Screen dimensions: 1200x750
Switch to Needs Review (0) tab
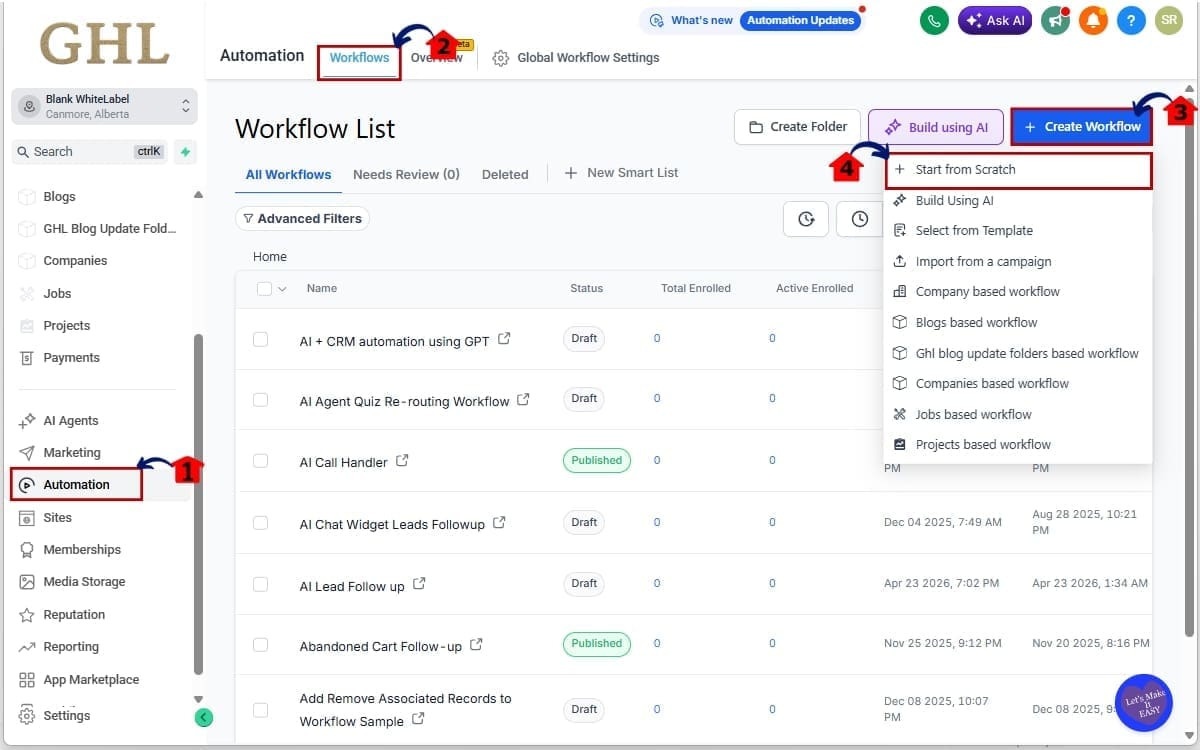pos(406,174)
